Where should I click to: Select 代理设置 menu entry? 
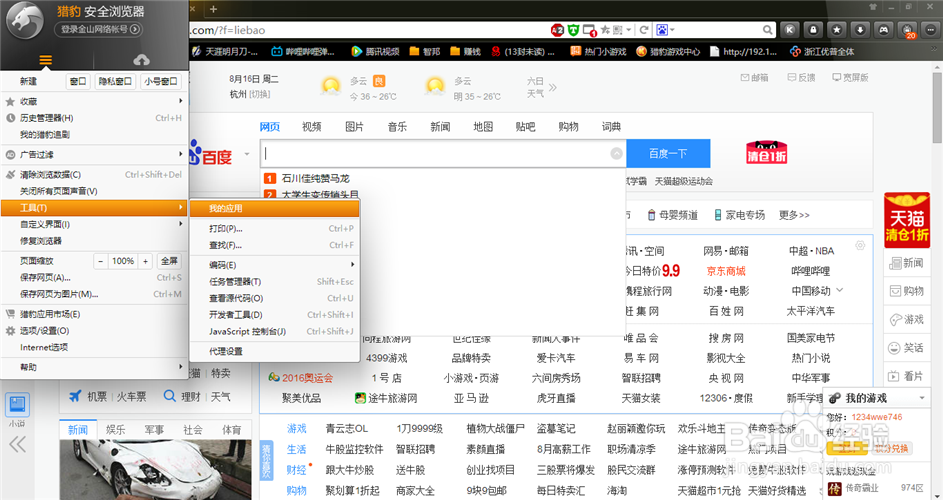[274, 351]
